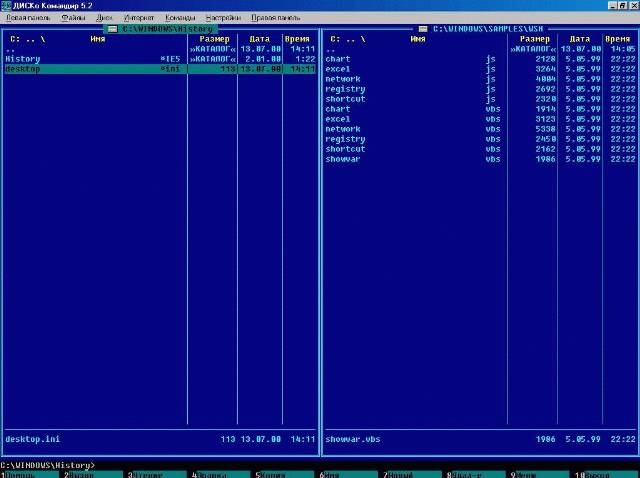The image size is (640, 478).
Task: Click the F5 Копия function key button
Action: point(284,475)
